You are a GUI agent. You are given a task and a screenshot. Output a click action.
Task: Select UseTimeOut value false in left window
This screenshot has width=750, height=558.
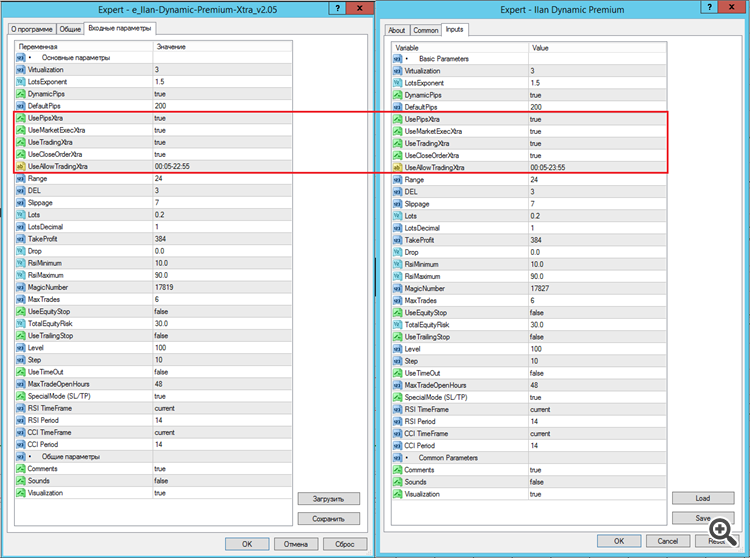coord(161,372)
